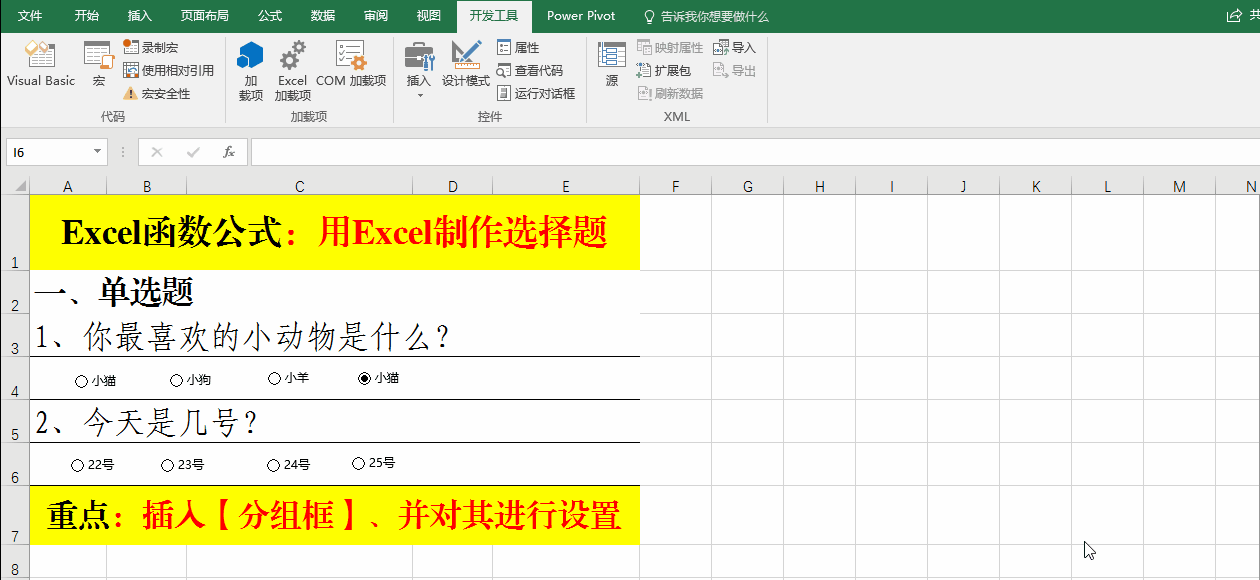
Task: Click 映射属性 map properties
Action: [x=670, y=47]
